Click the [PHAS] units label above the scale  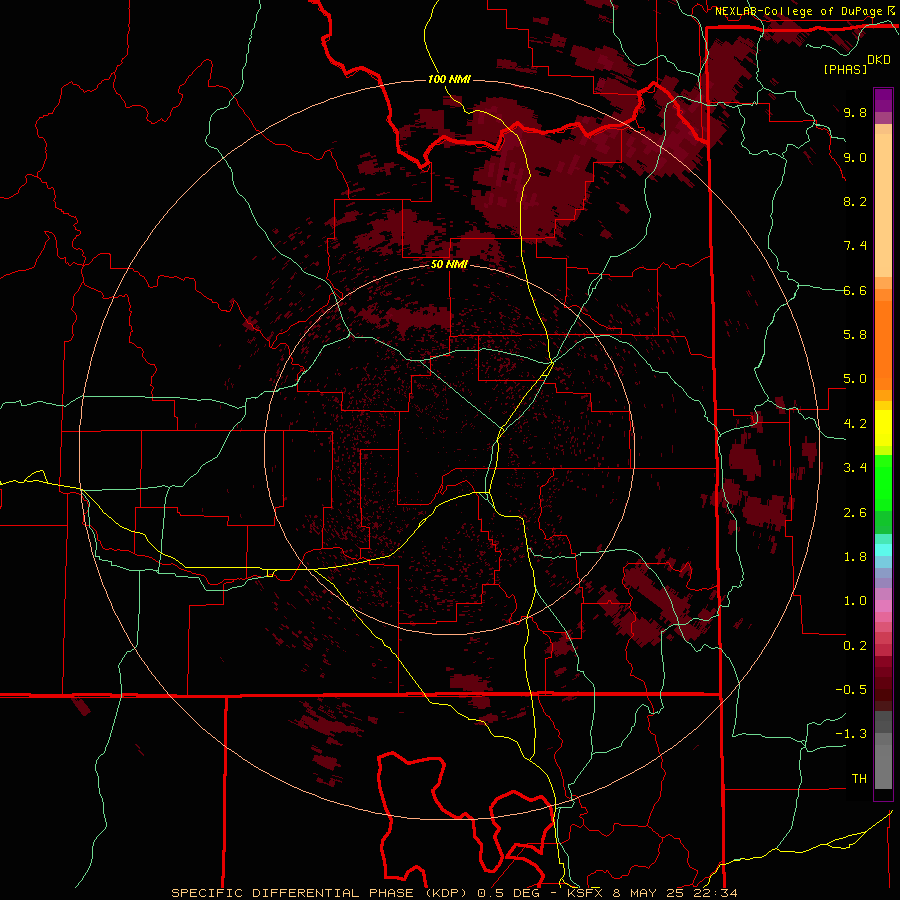click(x=845, y=69)
